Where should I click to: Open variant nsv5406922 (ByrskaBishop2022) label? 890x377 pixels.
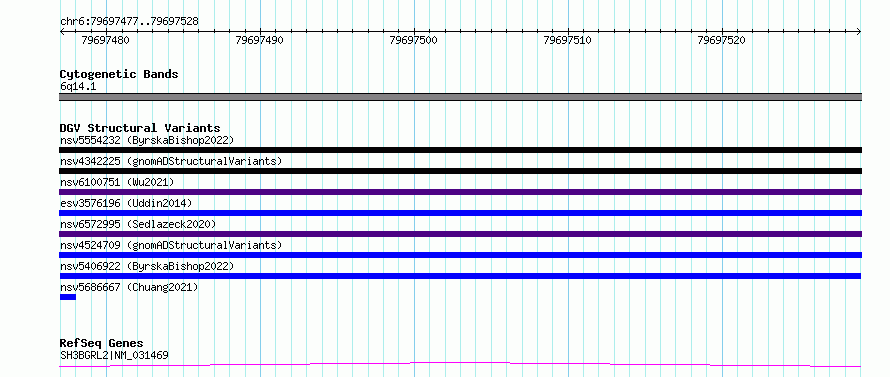coord(147,266)
